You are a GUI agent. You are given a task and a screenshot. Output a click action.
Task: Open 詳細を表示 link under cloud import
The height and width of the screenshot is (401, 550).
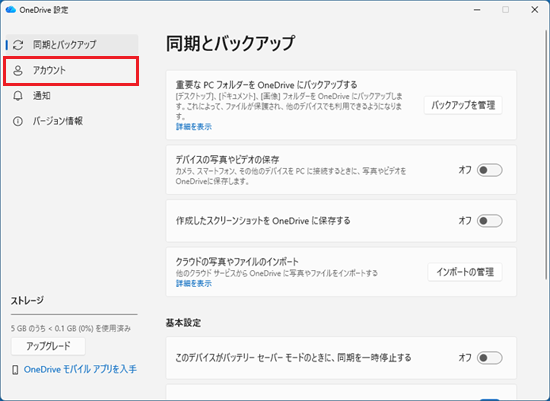194,283
